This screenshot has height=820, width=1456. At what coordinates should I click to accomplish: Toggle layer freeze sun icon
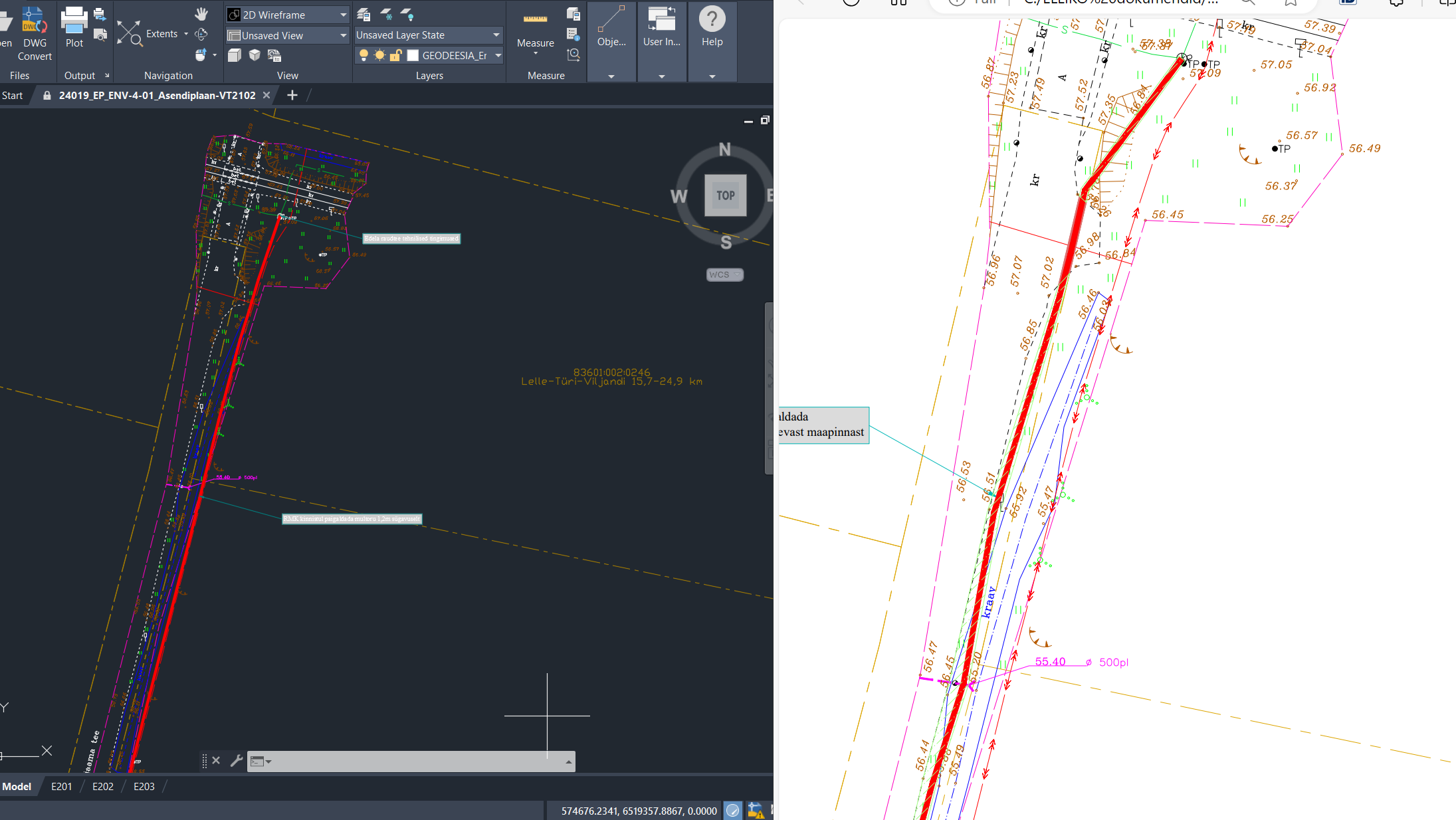coord(379,55)
